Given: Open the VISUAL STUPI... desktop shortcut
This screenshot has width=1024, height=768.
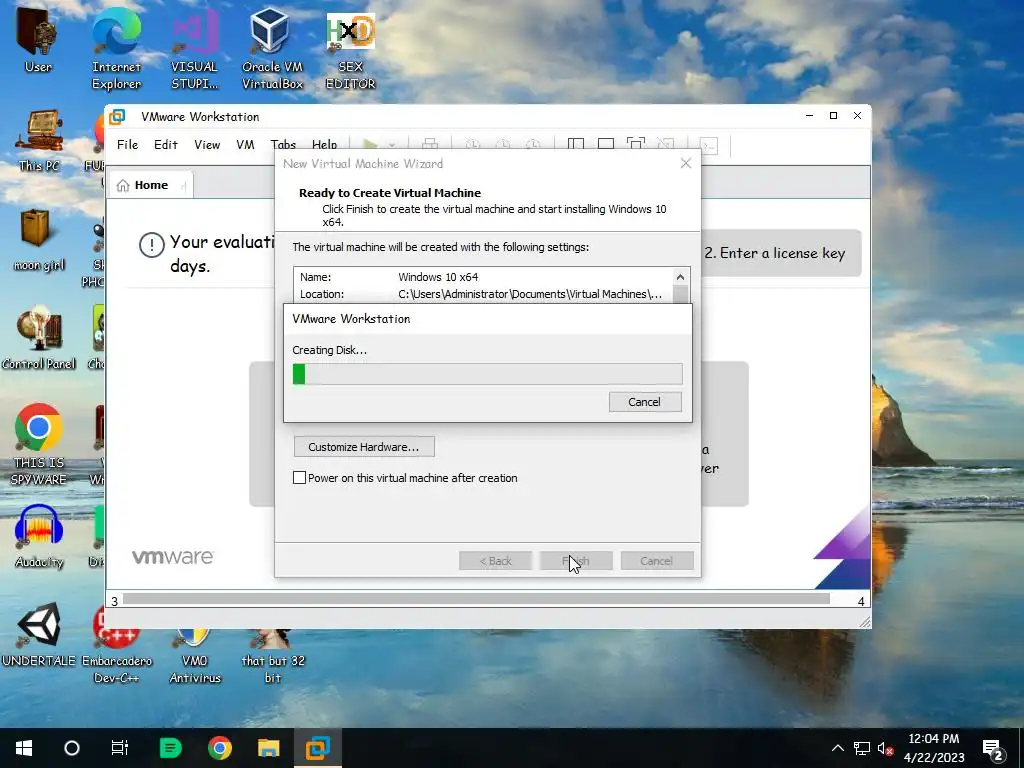Looking at the screenshot, I should point(194,49).
